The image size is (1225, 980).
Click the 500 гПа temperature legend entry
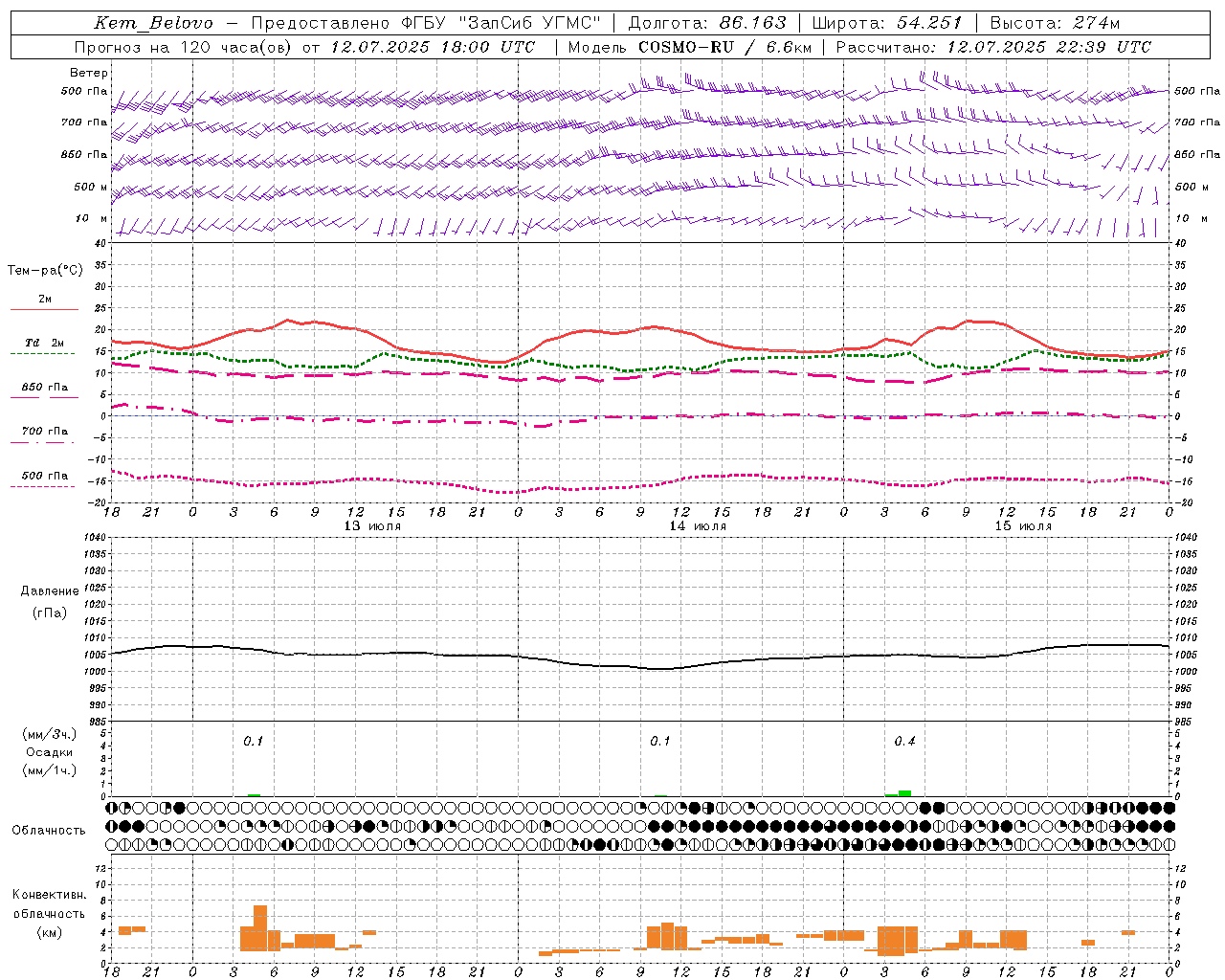point(44,476)
